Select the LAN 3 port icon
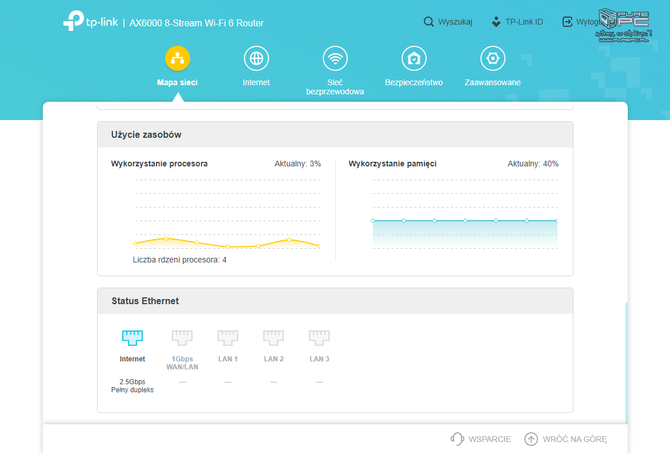Image resolution: width=670 pixels, height=454 pixels. click(319, 338)
